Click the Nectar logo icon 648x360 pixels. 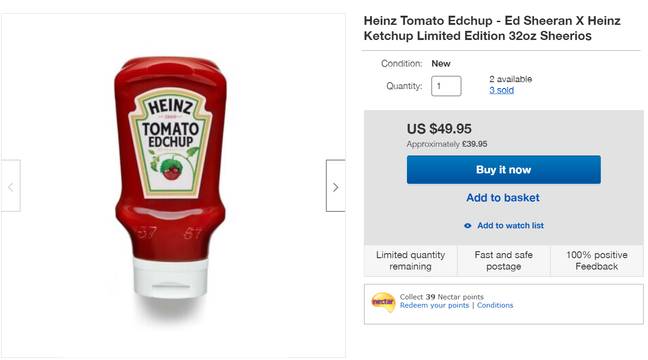click(383, 302)
